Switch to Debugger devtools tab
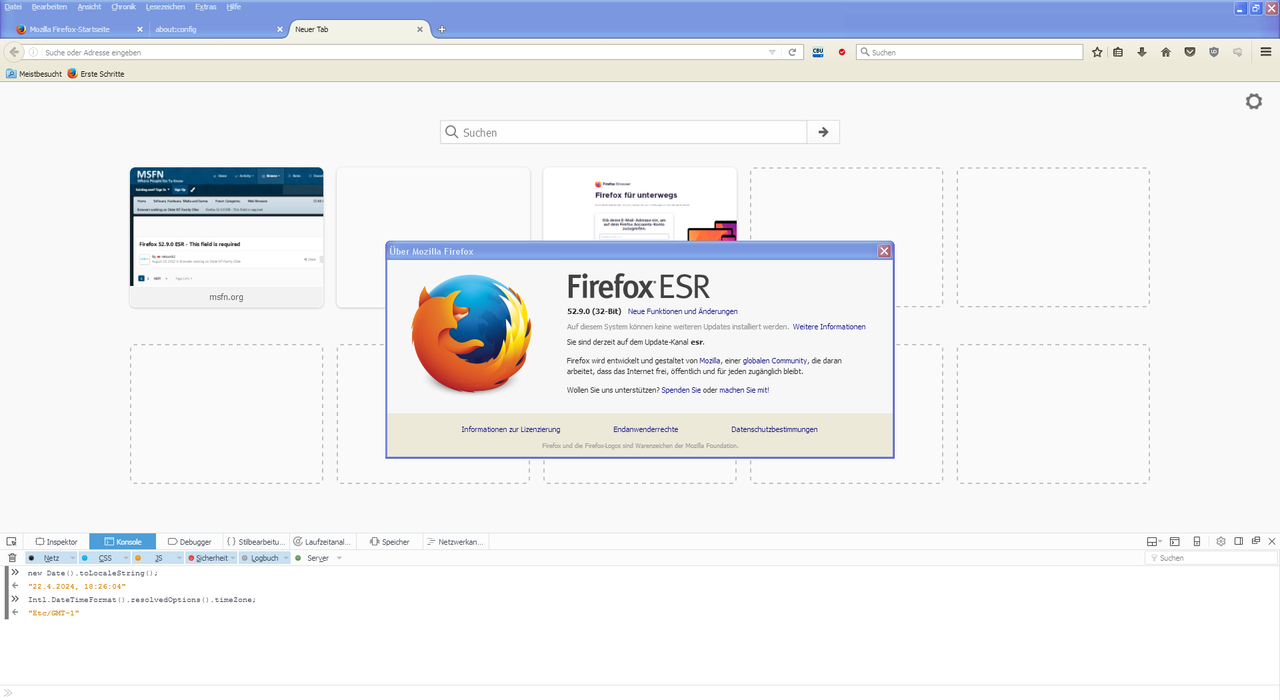The width and height of the screenshot is (1280, 700). coord(190,541)
